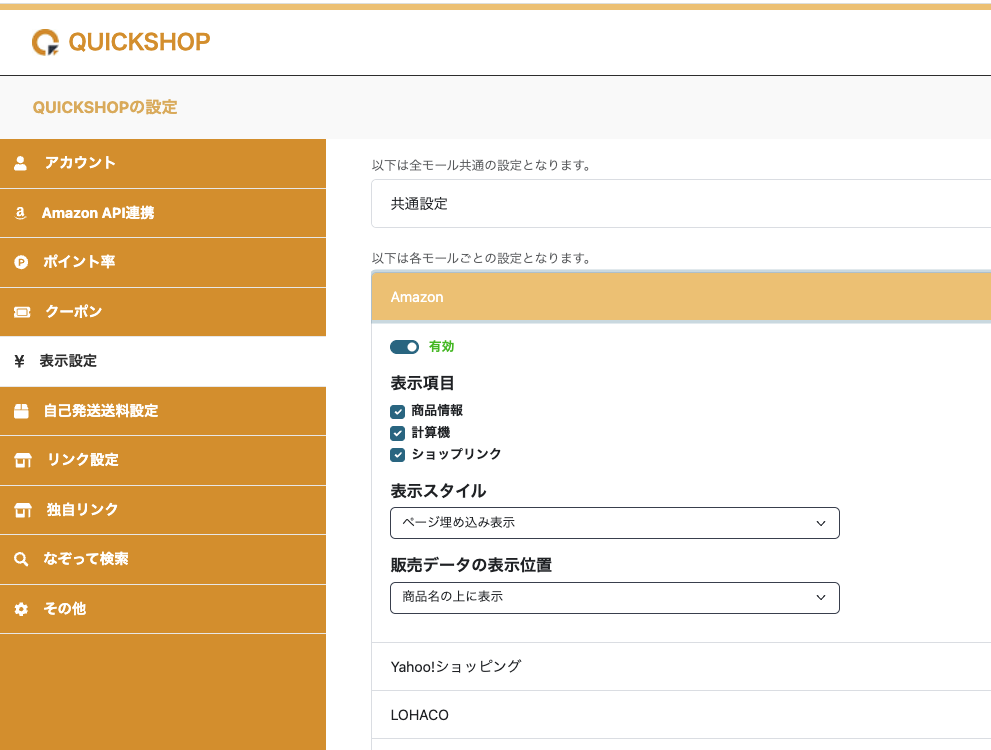Screen dimensions: 991x750
Task: Open the 独自リンク menu item
Action: point(82,510)
